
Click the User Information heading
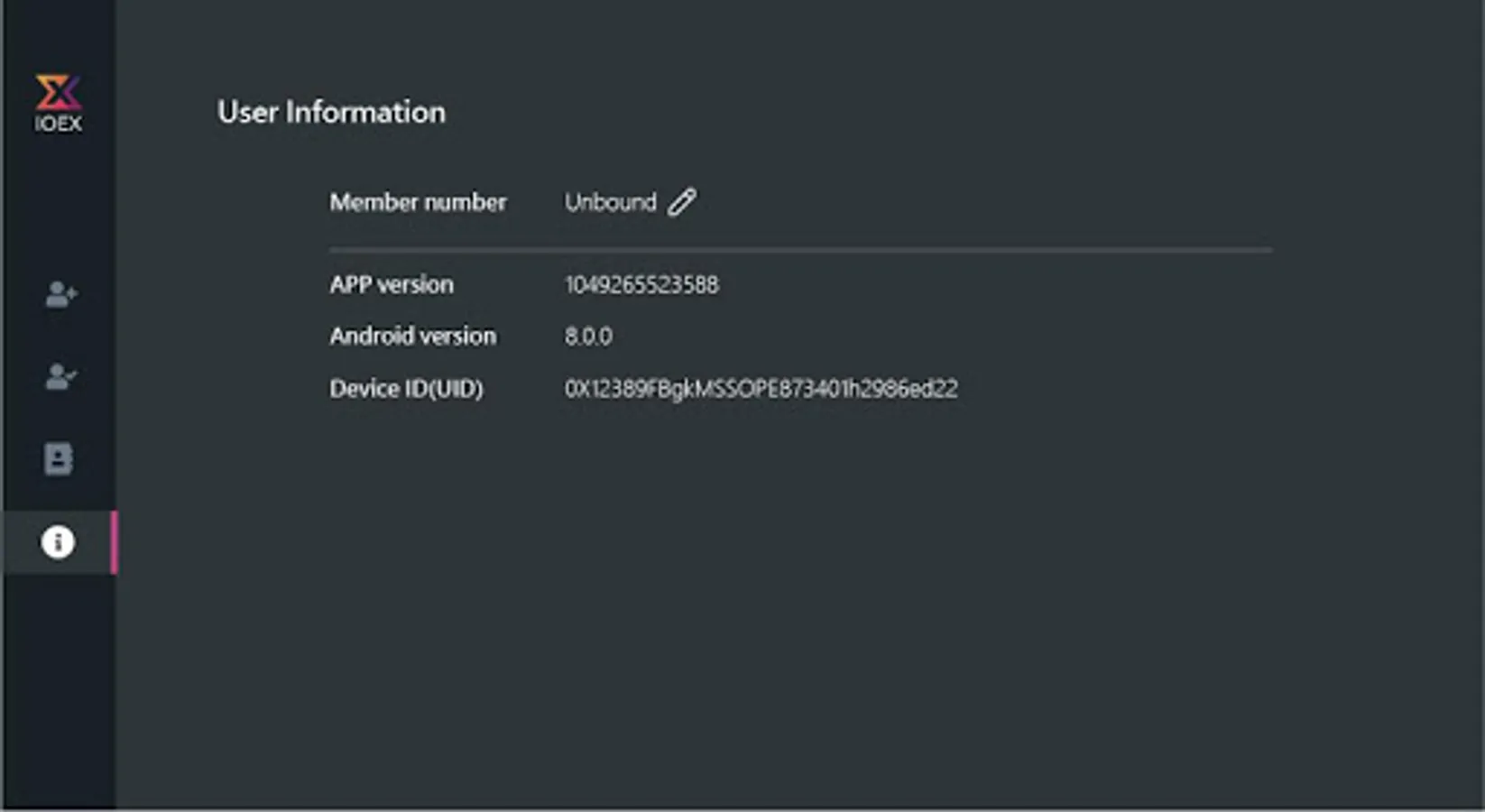coord(331,113)
